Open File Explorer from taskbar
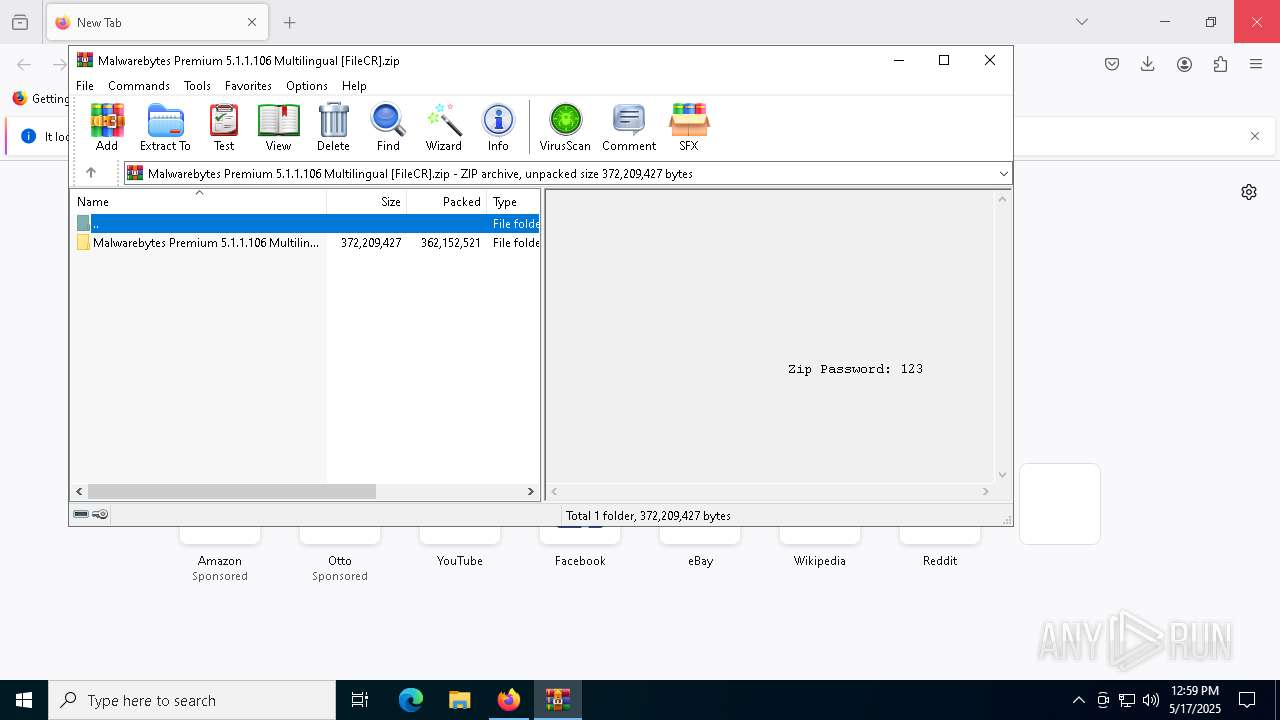The width and height of the screenshot is (1280, 720). (x=459, y=700)
